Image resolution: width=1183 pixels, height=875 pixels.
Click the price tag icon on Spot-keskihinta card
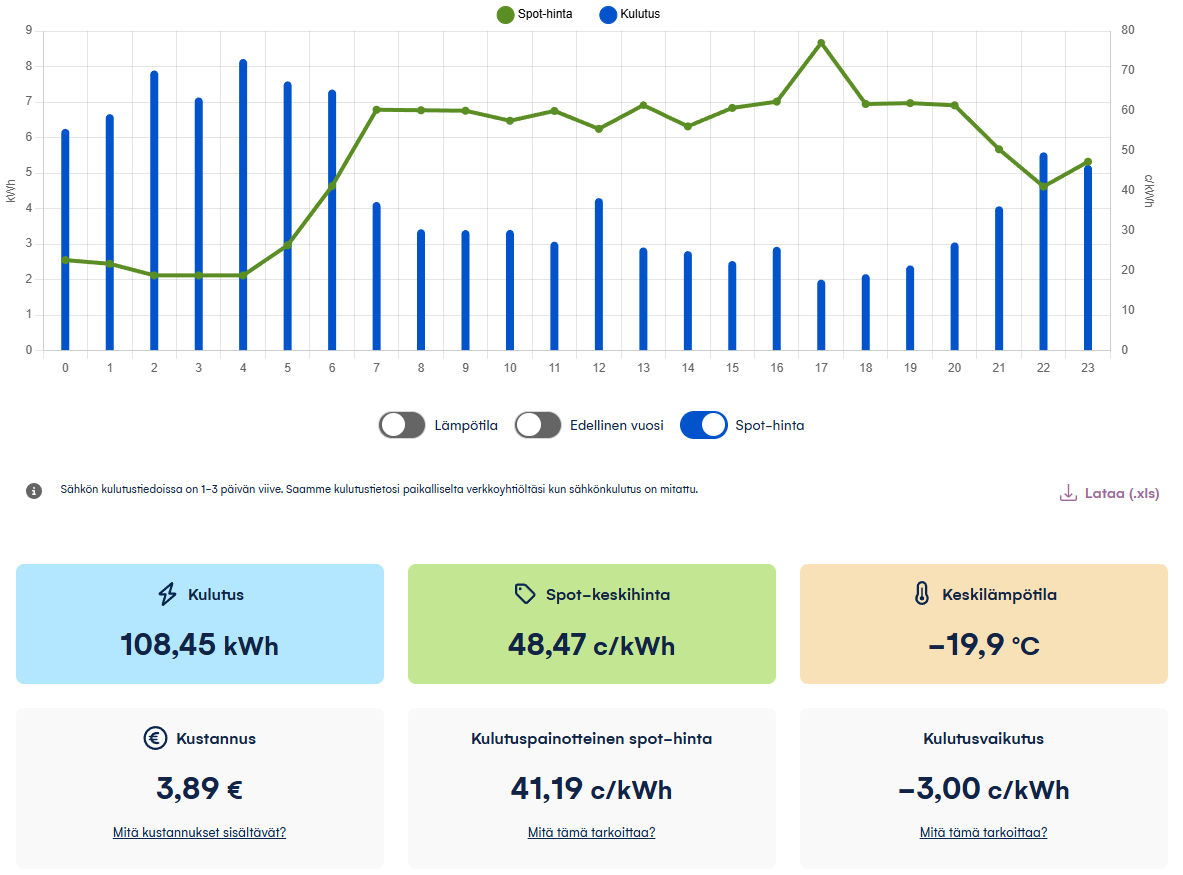click(525, 595)
